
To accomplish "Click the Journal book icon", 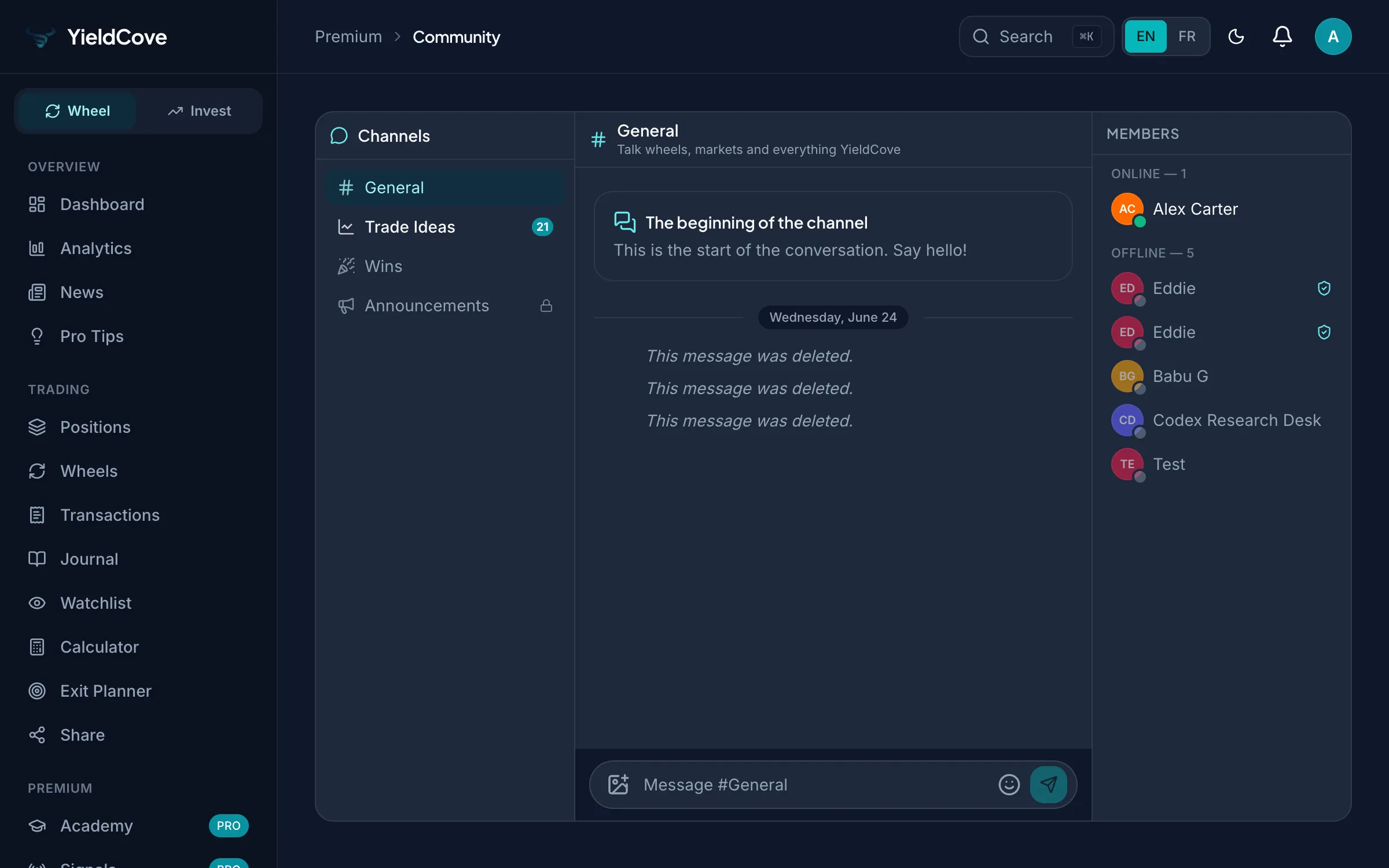I will pos(37,559).
